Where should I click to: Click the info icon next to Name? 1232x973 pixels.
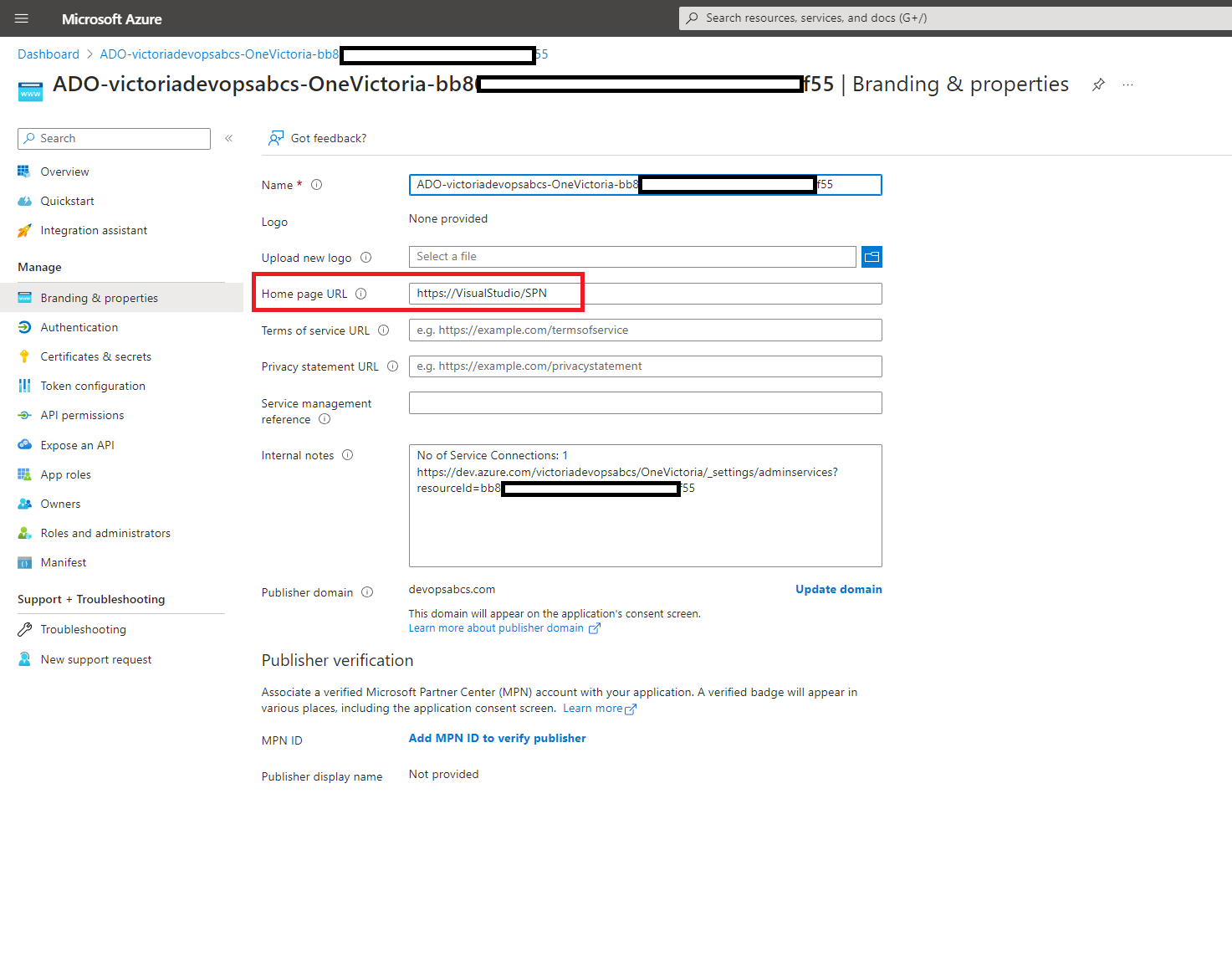click(317, 185)
